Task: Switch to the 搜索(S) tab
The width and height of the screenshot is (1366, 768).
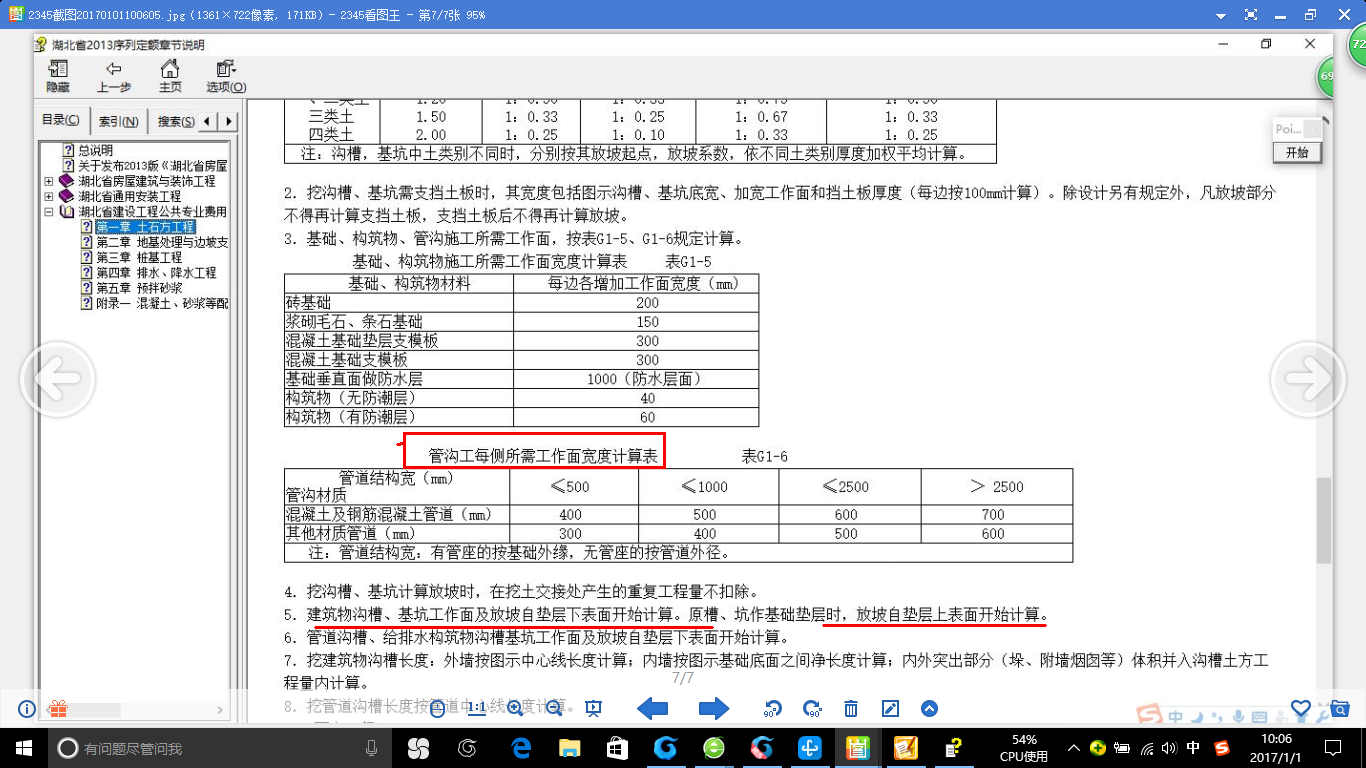Action: (x=176, y=122)
